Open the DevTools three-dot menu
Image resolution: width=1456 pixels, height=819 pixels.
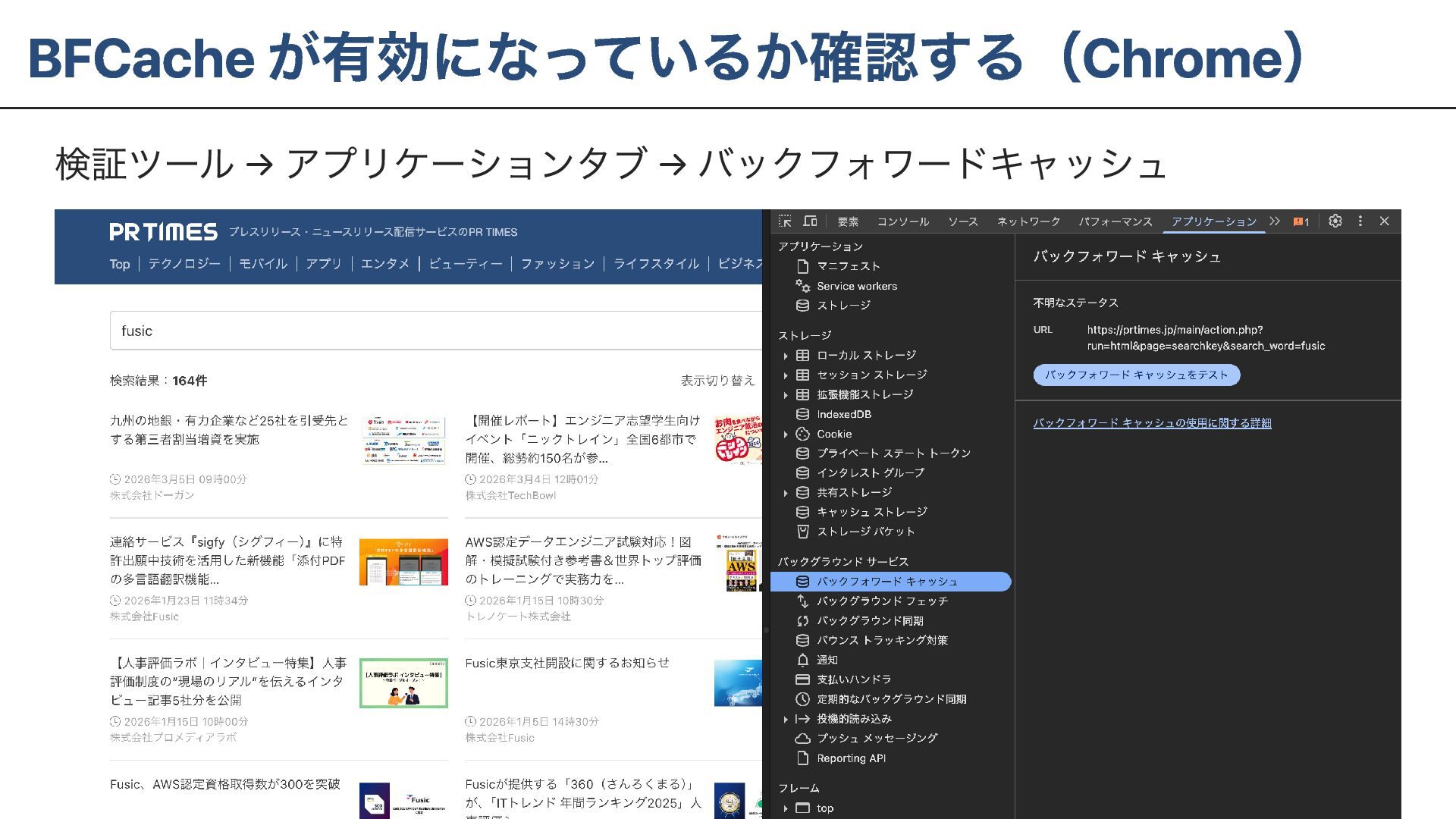[1360, 221]
